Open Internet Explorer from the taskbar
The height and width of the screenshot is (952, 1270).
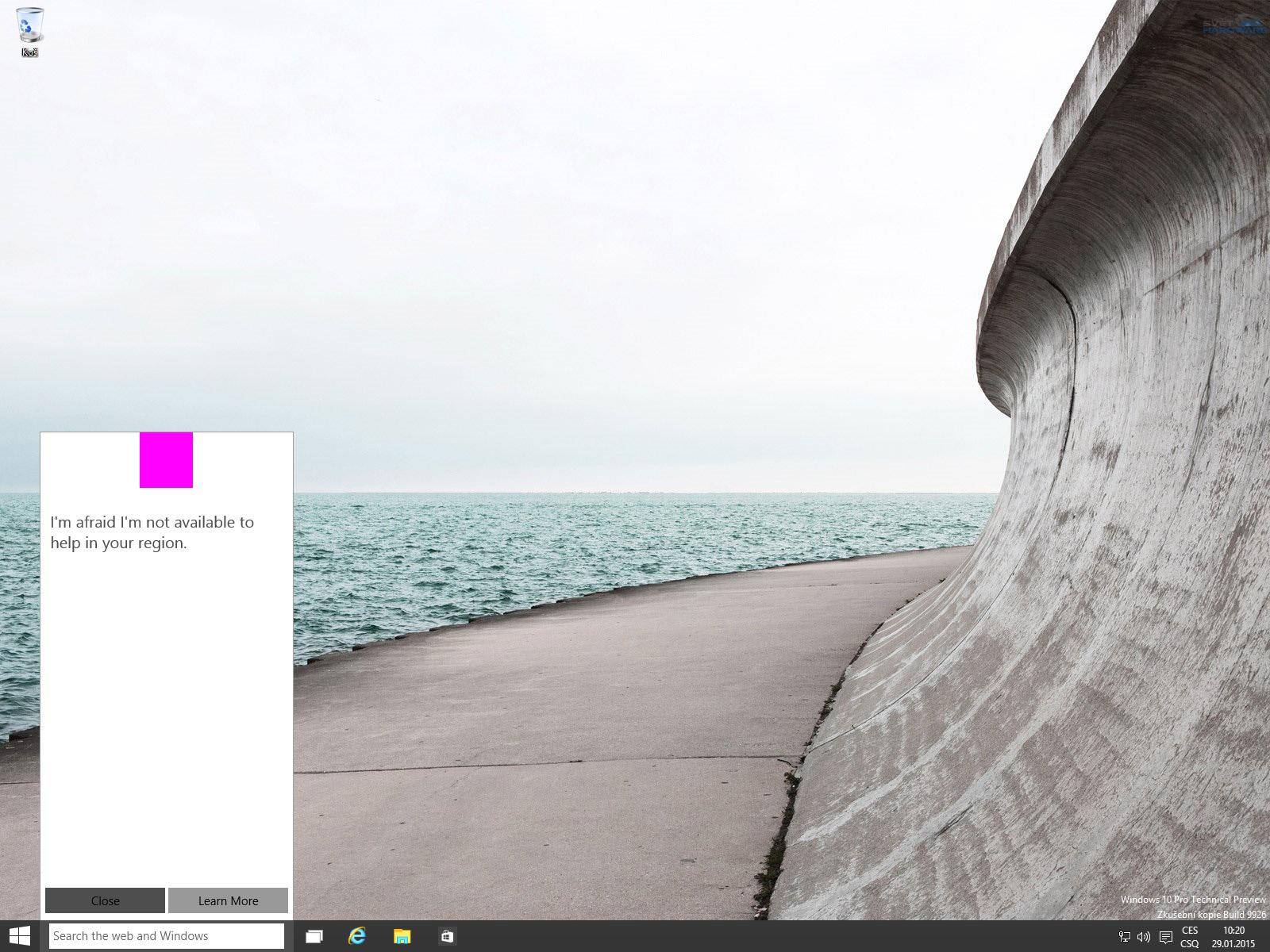coord(358,936)
